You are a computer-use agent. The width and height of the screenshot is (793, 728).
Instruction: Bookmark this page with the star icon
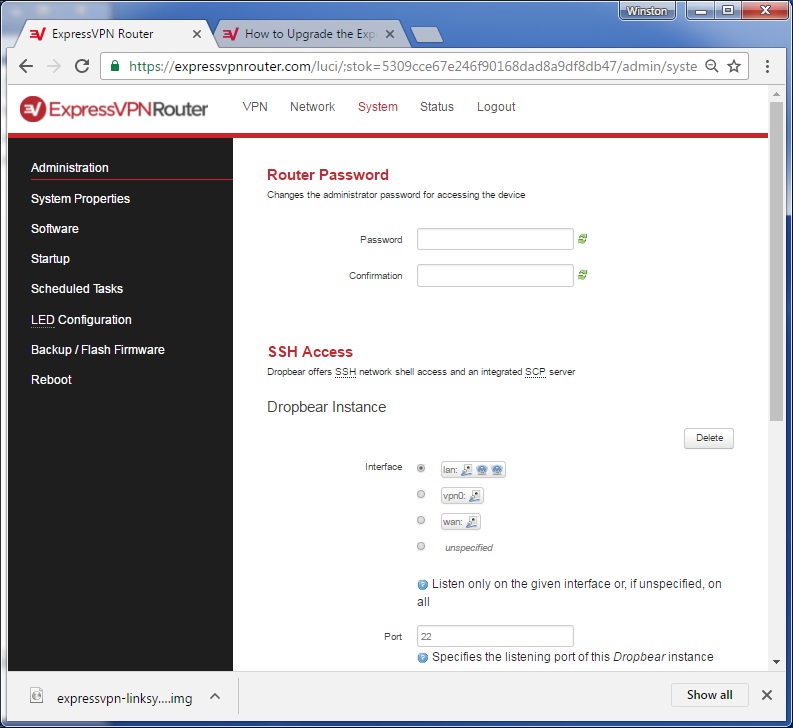click(734, 67)
